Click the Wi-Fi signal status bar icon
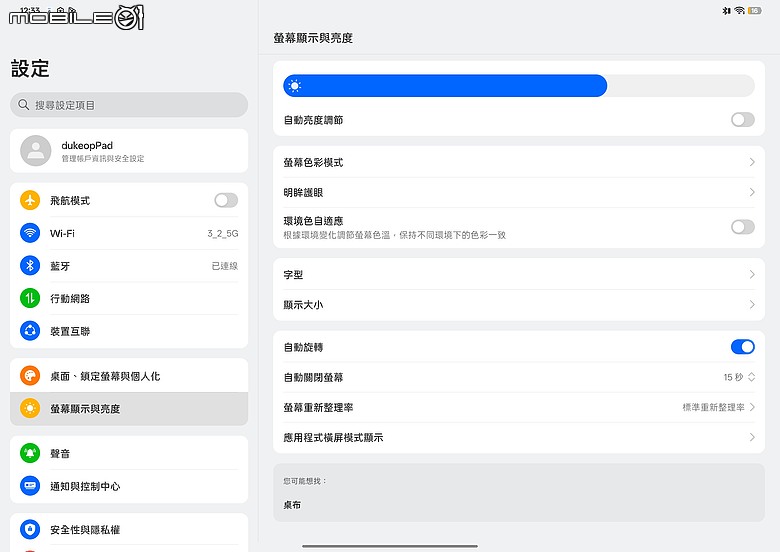This screenshot has width=780, height=552. click(x=740, y=10)
